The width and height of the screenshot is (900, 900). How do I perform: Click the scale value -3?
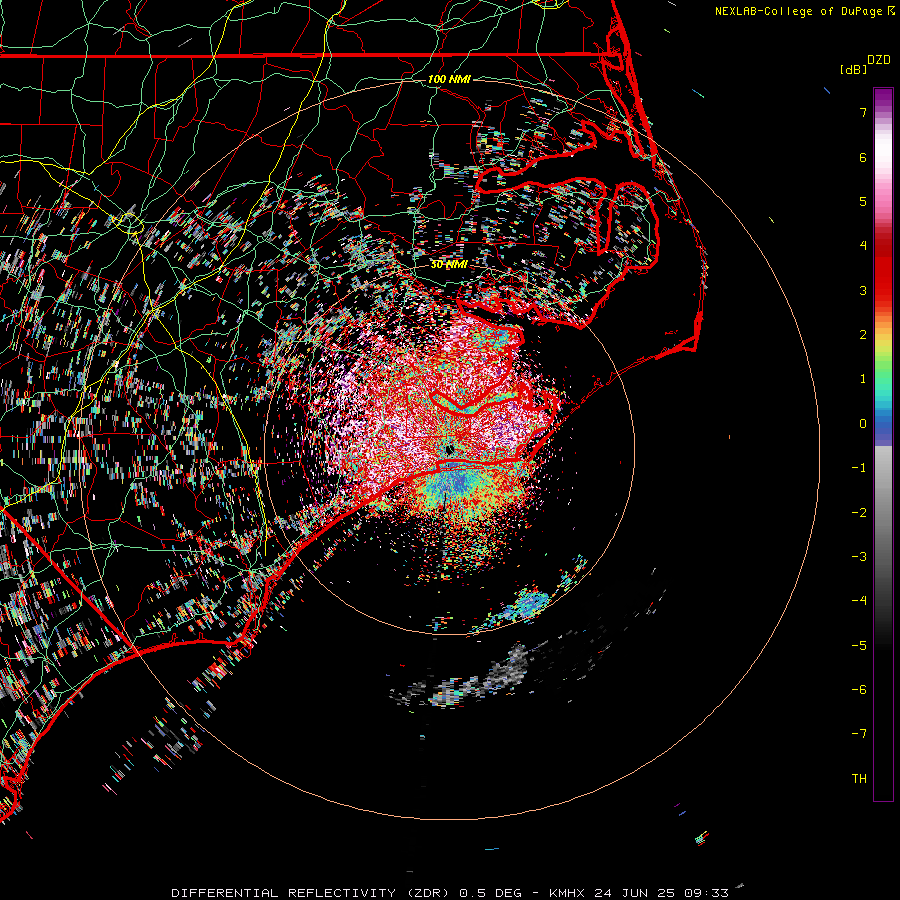pos(859,557)
